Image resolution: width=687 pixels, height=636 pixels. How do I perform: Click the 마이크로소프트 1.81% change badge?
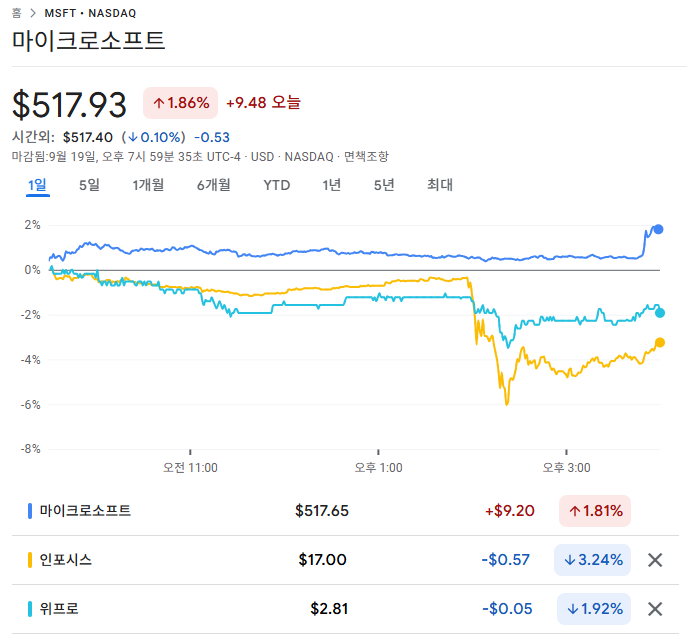point(595,511)
